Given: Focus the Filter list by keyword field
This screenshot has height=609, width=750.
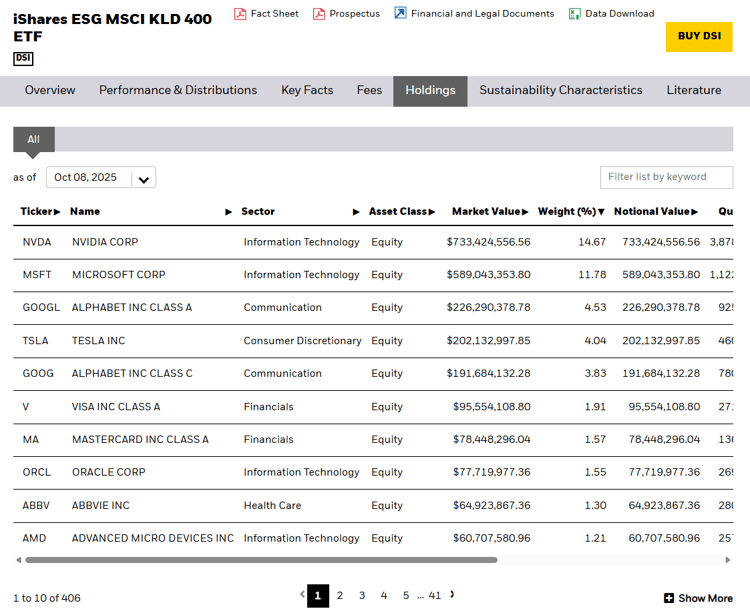Looking at the screenshot, I should [666, 177].
